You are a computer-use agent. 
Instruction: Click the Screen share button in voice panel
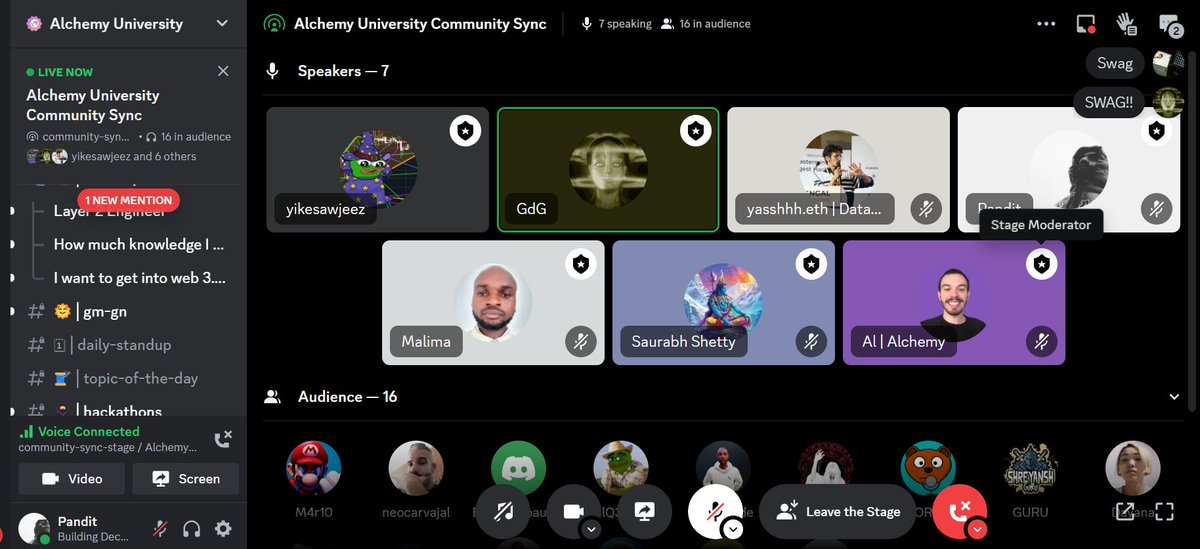(x=186, y=479)
